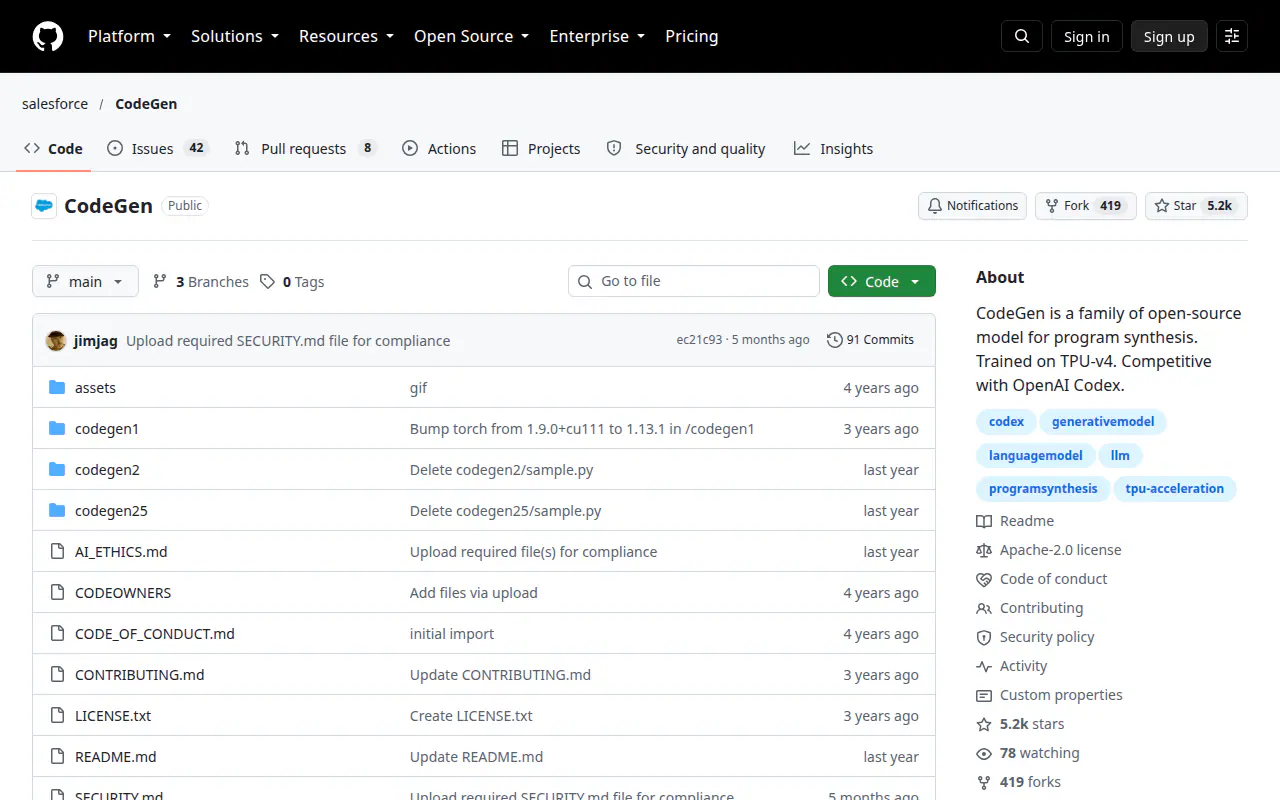The width and height of the screenshot is (1280, 800).
Task: Open the main branch selector dropdown
Action: point(85,282)
